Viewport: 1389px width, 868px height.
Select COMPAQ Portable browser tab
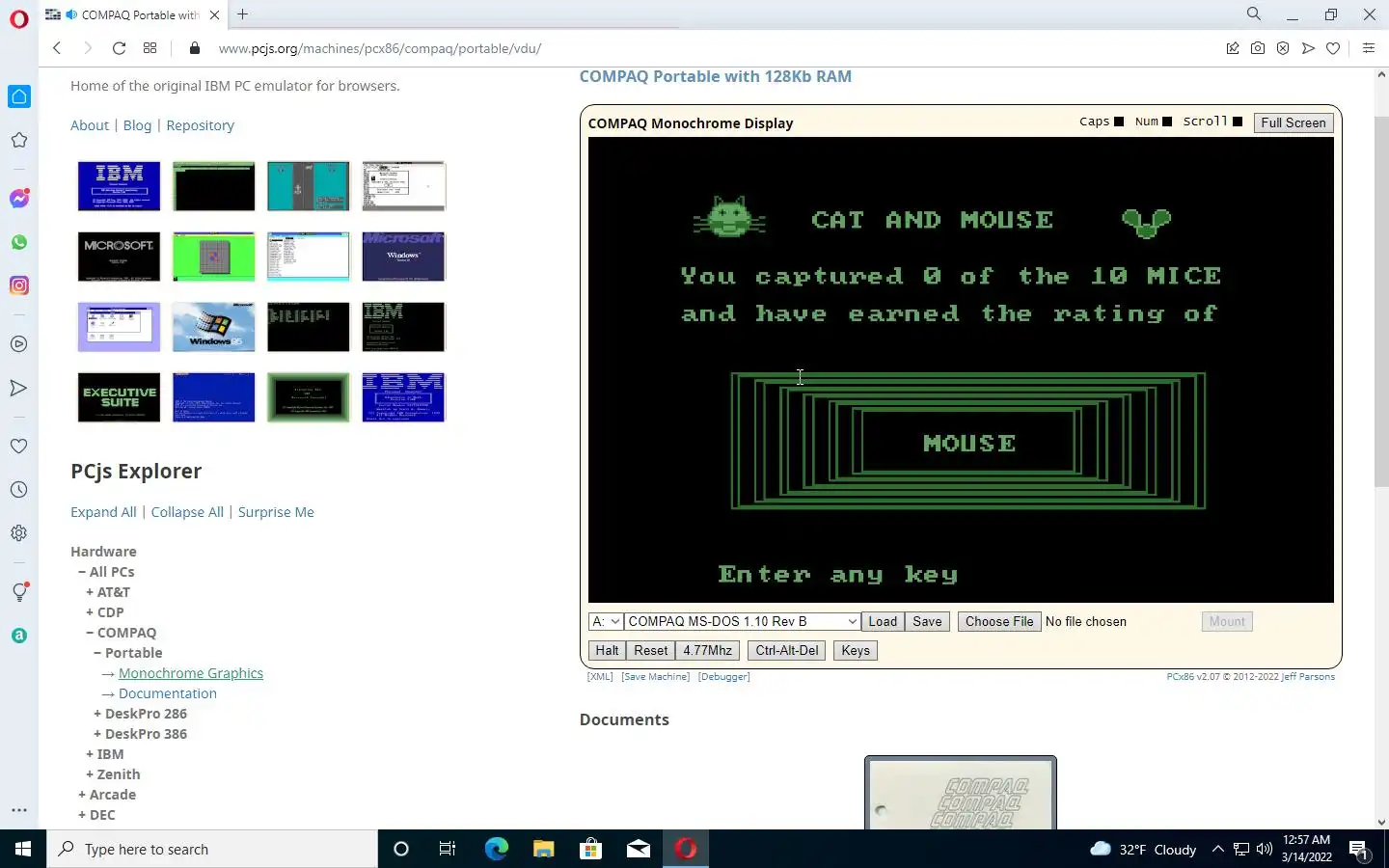tap(132, 14)
